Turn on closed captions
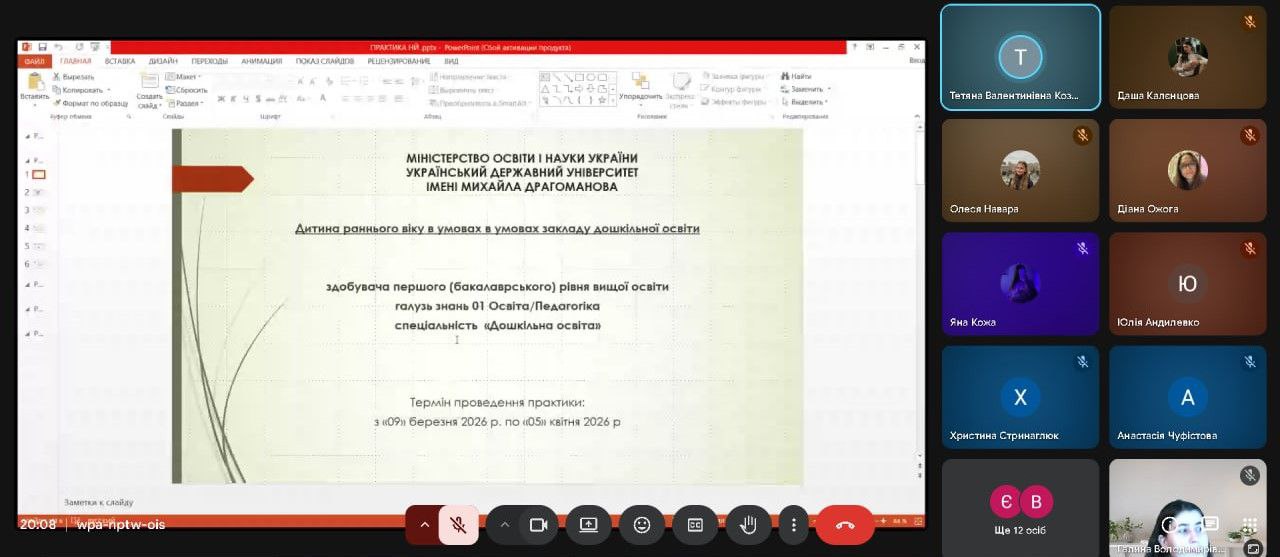Viewport: 1280px width, 557px height. [695, 525]
